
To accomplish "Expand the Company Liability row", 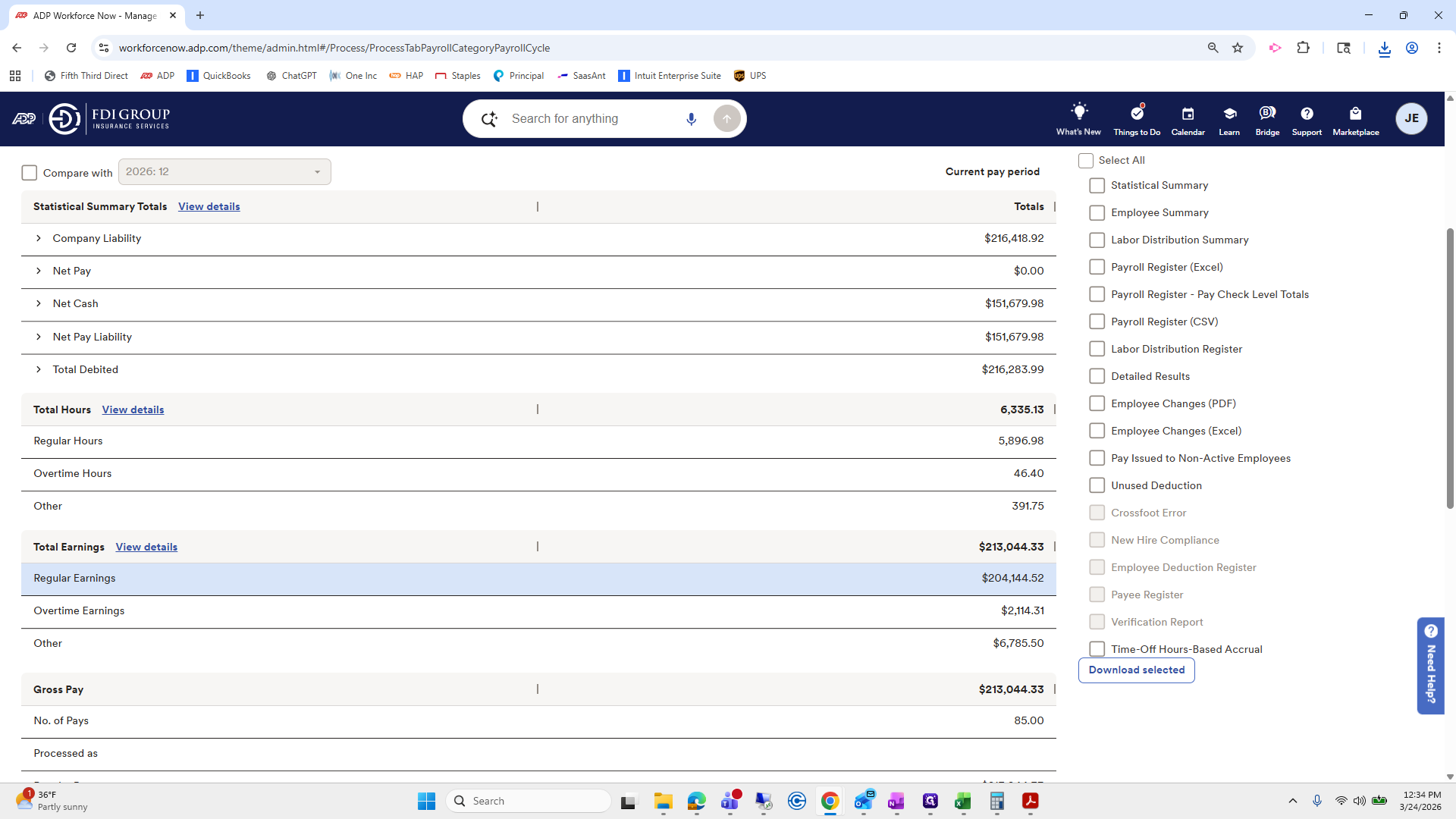I will (39, 238).
